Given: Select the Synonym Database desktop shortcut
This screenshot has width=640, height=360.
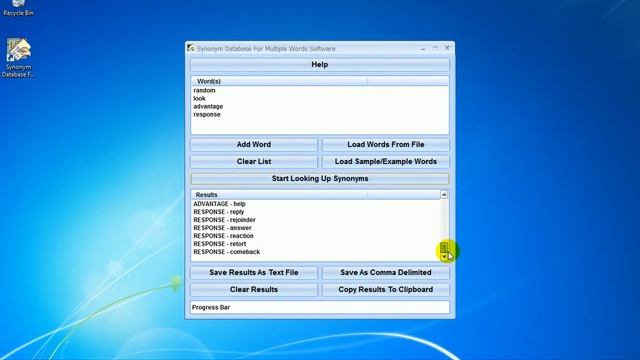Looking at the screenshot, I should pos(18,58).
